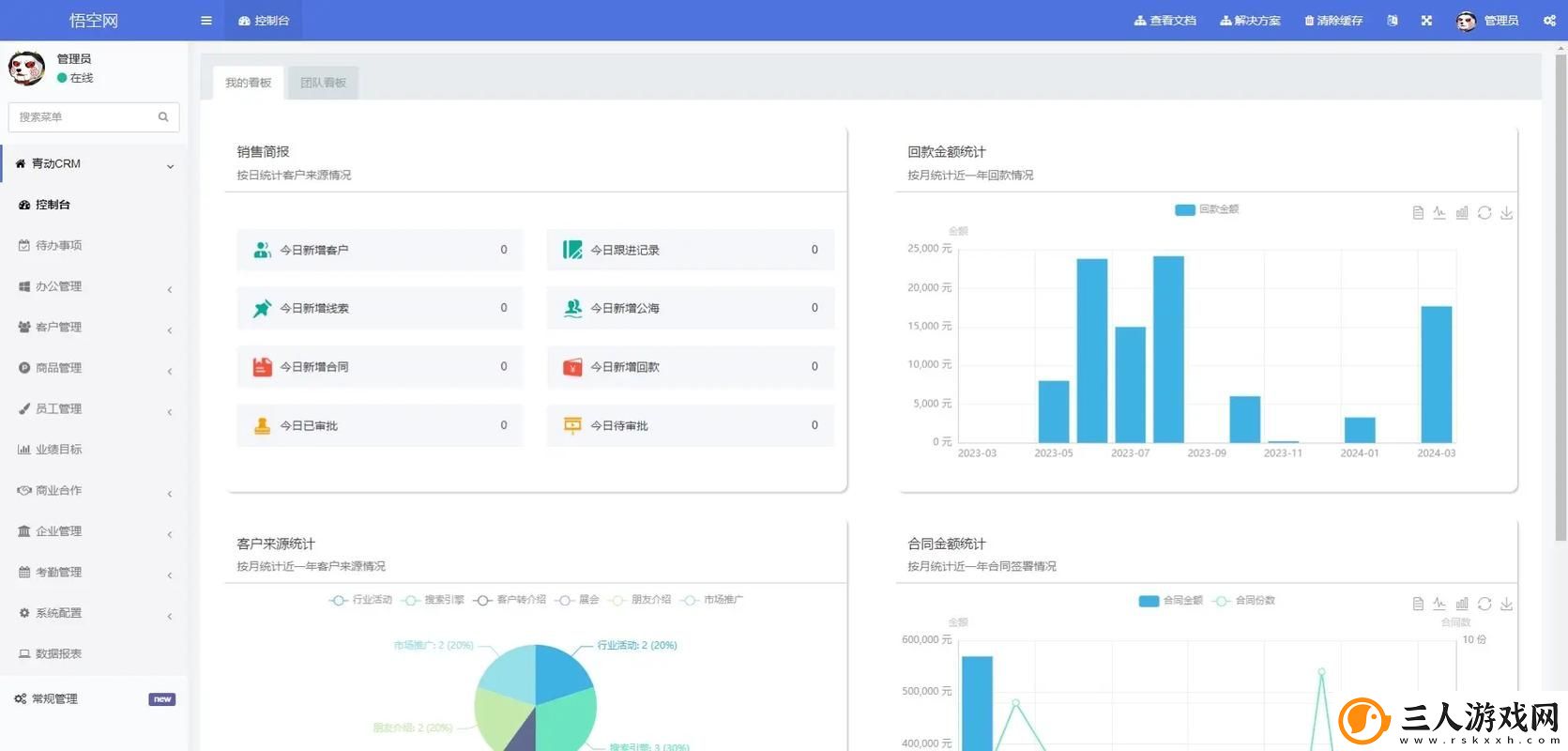Expand the 企业管理 sidebar menu

(94, 531)
